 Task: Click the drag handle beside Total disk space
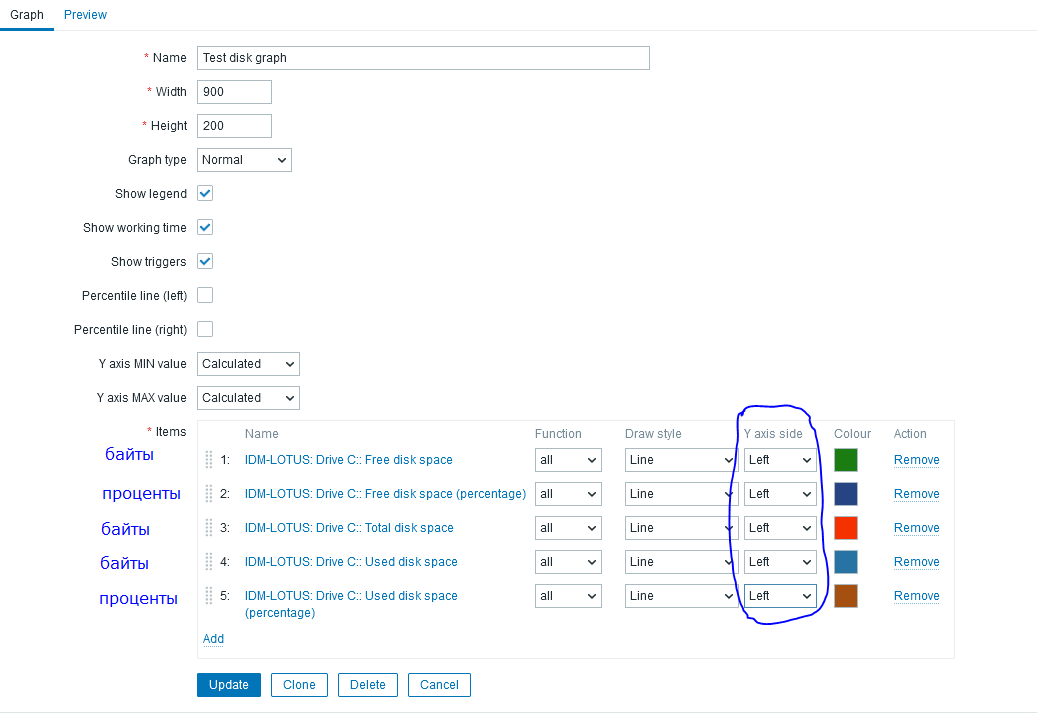point(209,528)
